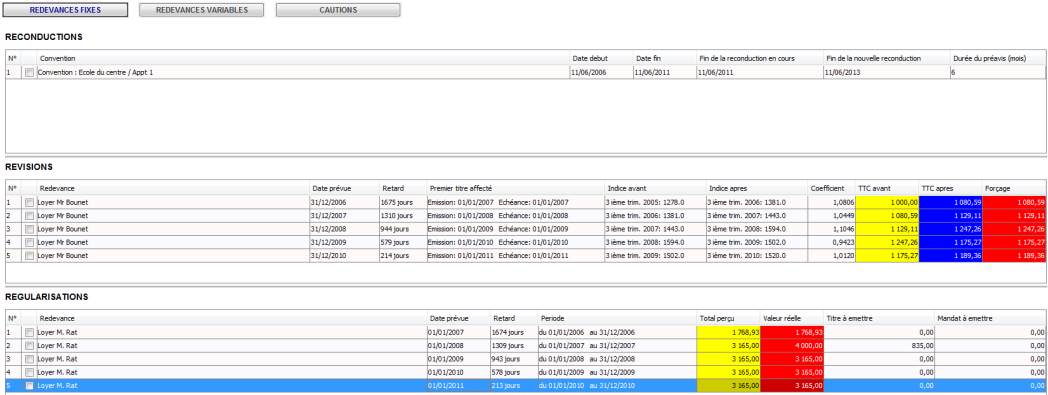Switch to the REDEVANCES FIXES tab

[x=65, y=10]
